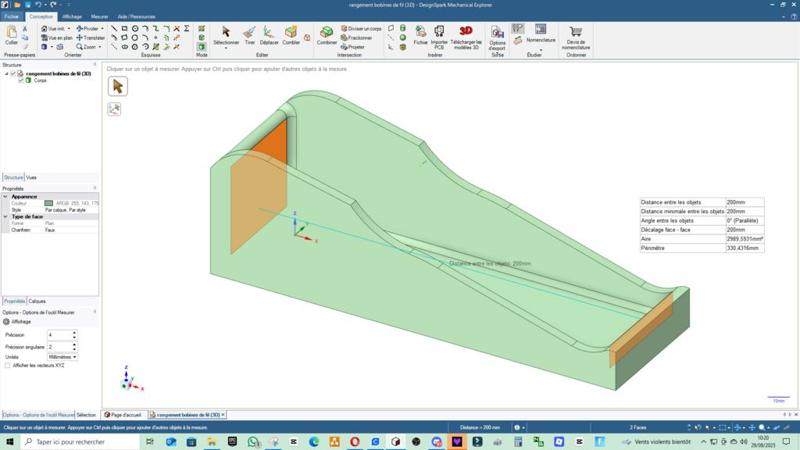Screen dimensions: 800x450
Task: Click Nomenclature button in Étudier group
Action: (540, 34)
